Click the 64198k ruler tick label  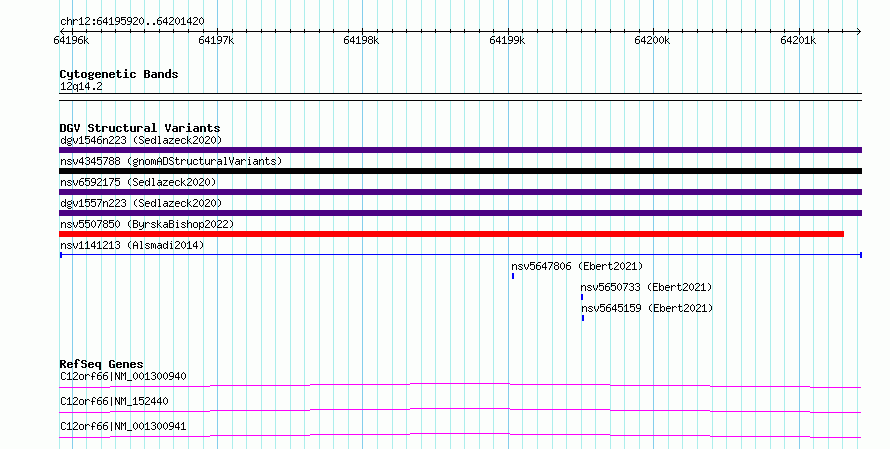(x=361, y=40)
